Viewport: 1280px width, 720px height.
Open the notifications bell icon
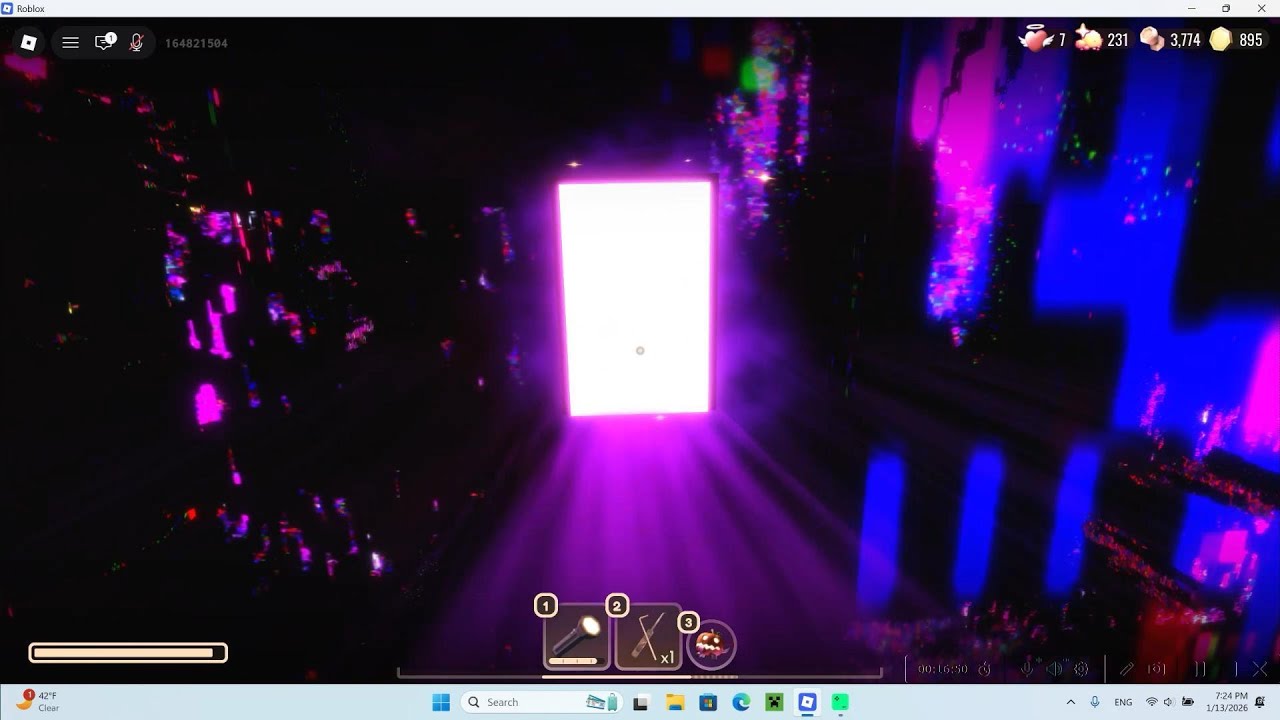1260,702
